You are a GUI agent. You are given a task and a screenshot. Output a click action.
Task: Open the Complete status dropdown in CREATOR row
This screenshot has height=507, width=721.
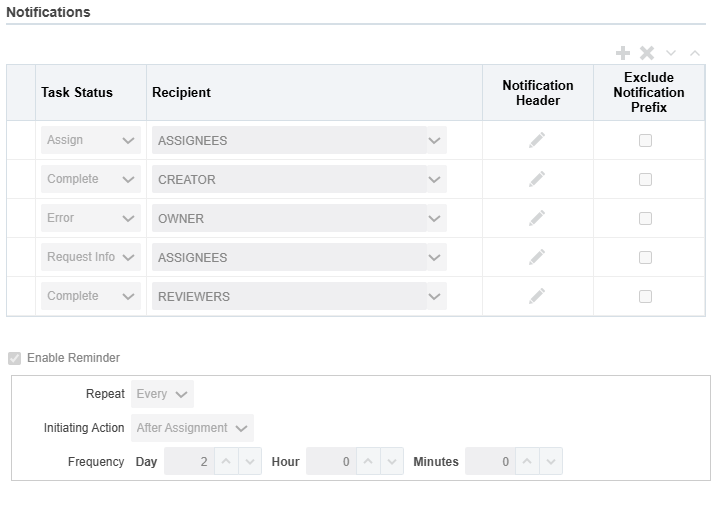tap(91, 179)
